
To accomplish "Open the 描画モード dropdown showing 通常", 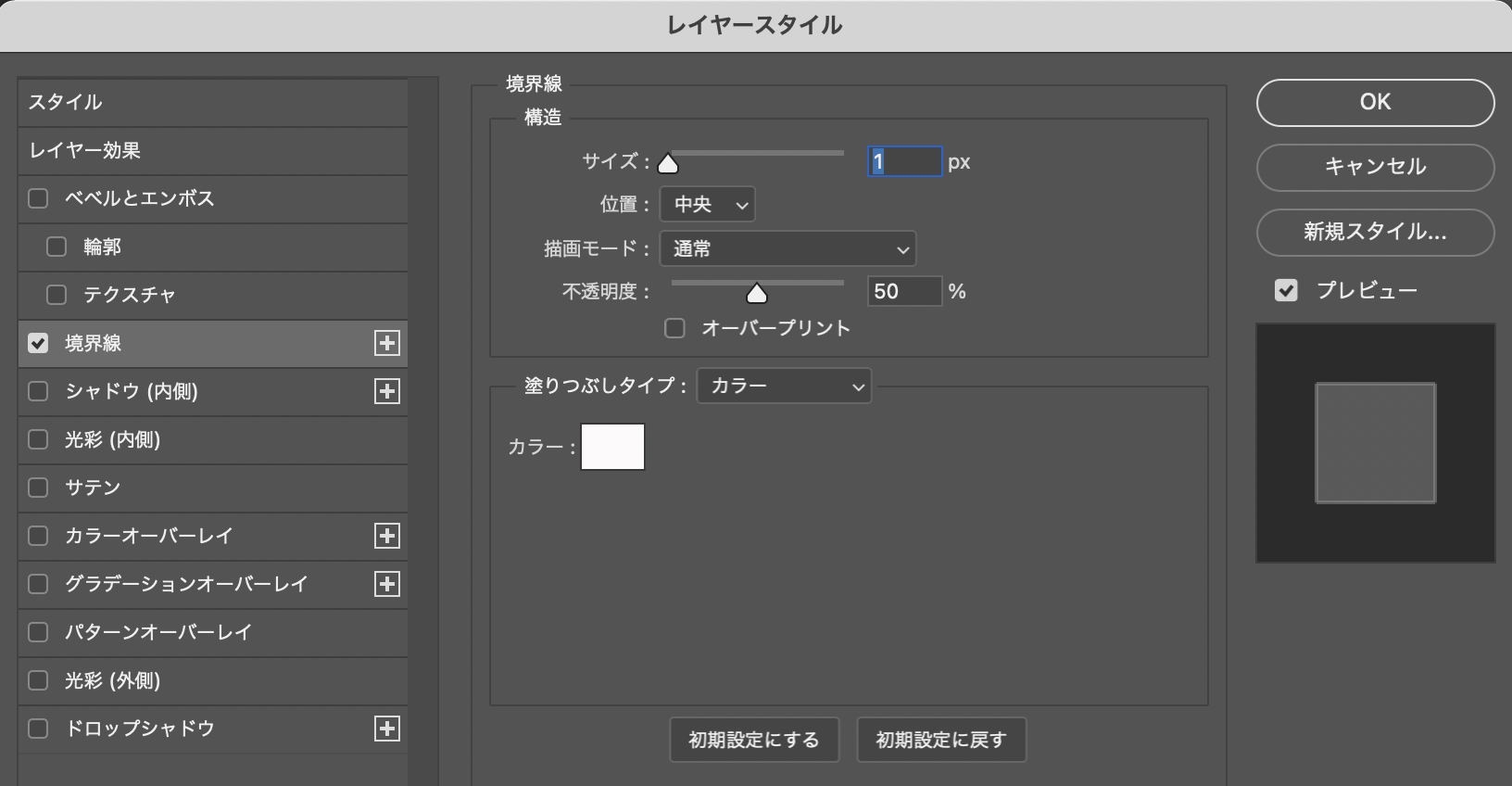I will (x=787, y=249).
